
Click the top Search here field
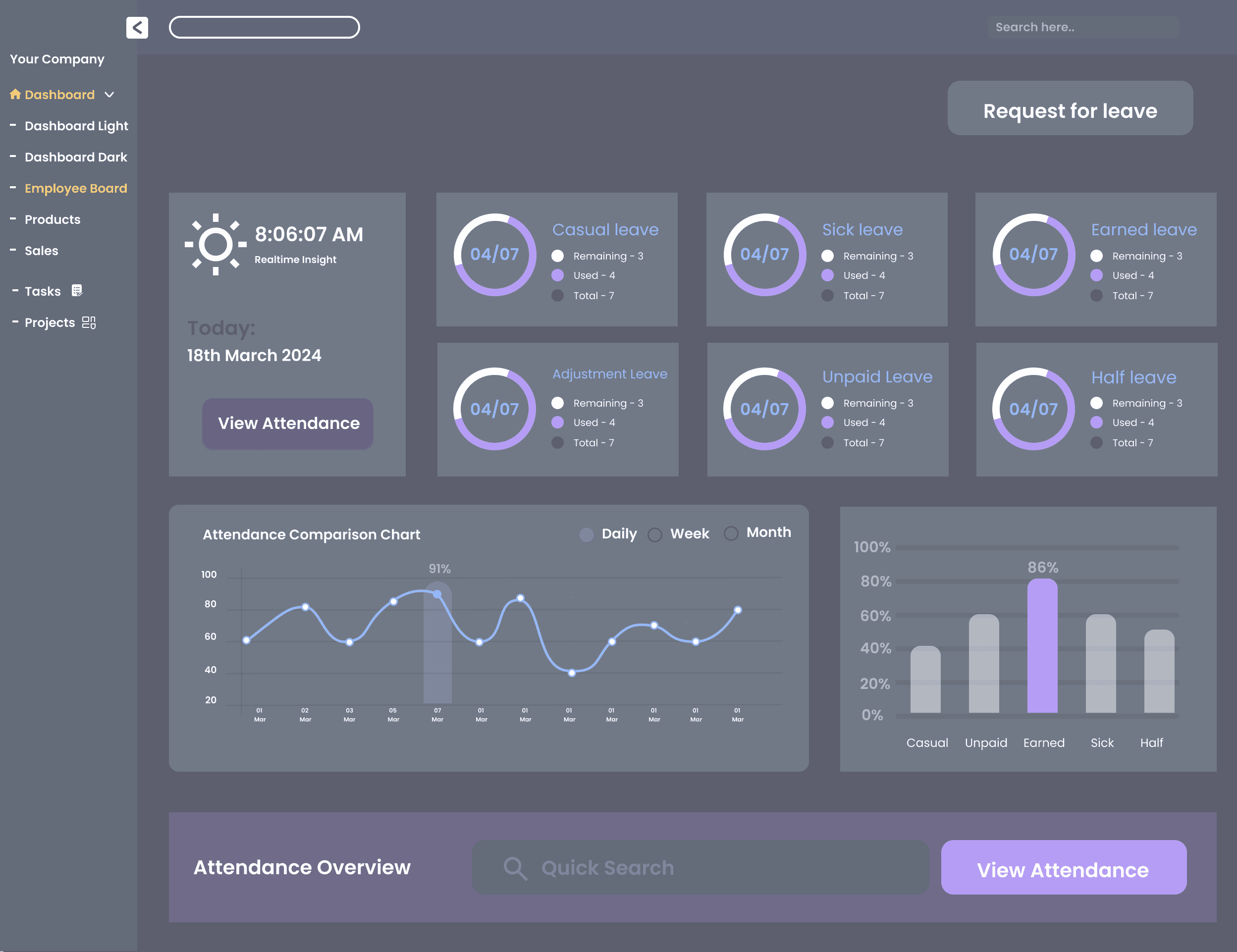click(x=1082, y=27)
